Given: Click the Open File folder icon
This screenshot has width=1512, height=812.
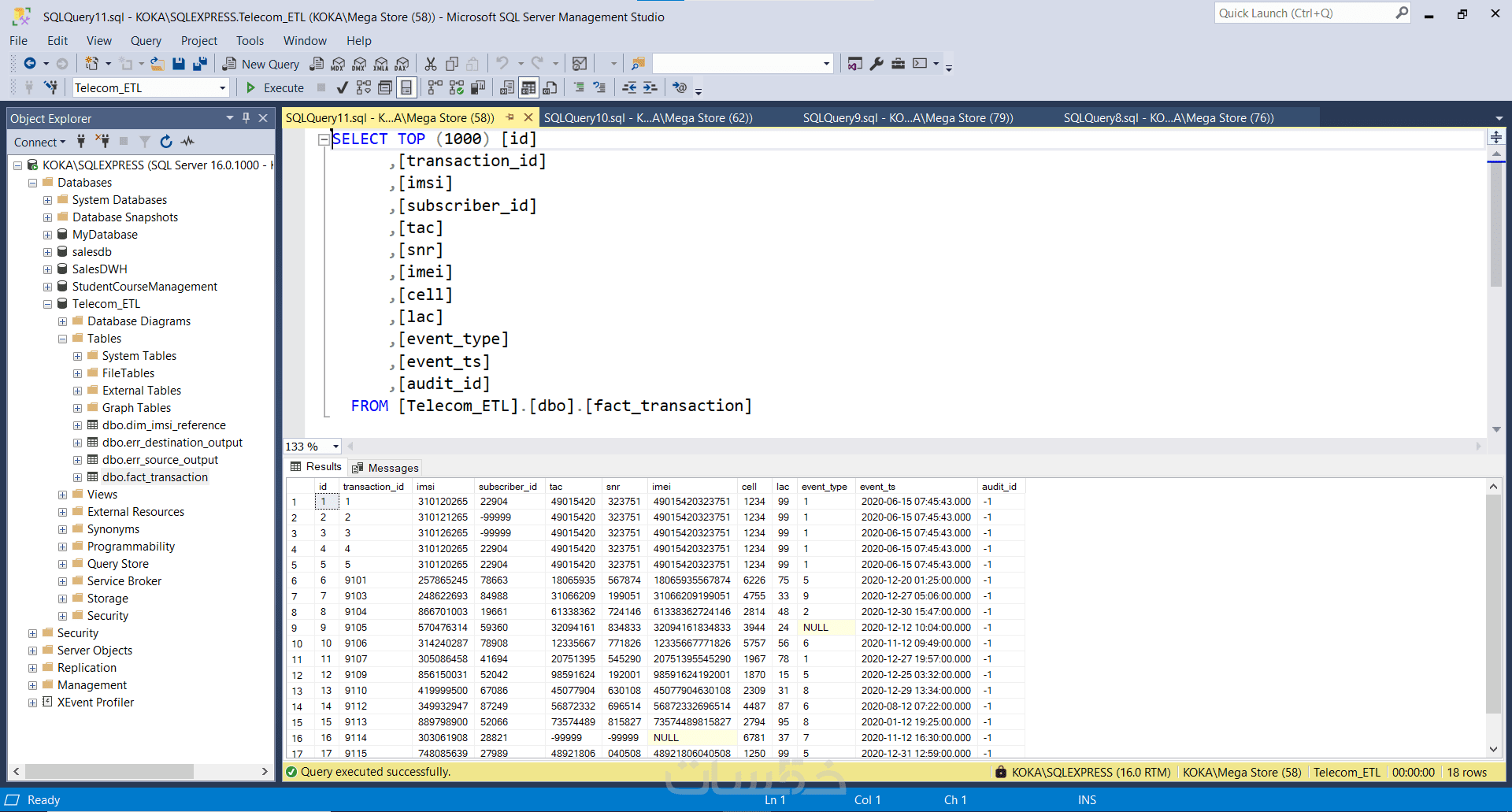Looking at the screenshot, I should pos(157,64).
